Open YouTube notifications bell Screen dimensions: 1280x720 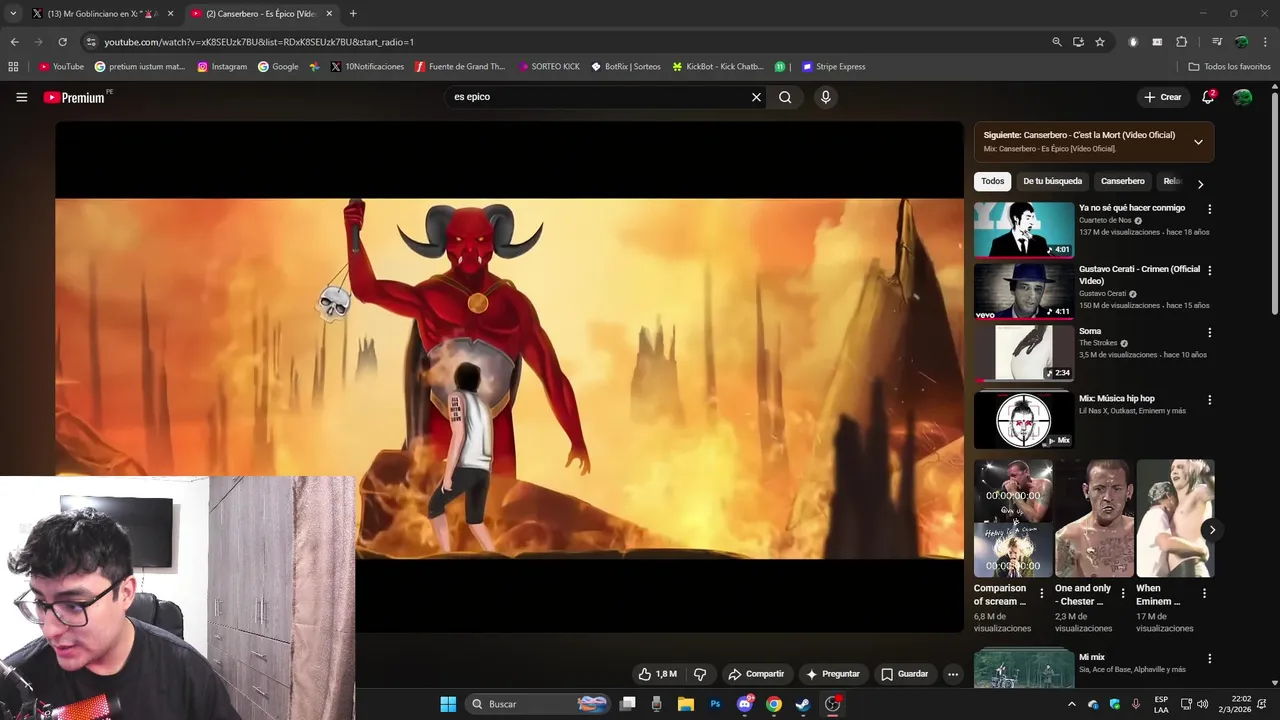click(x=1208, y=97)
